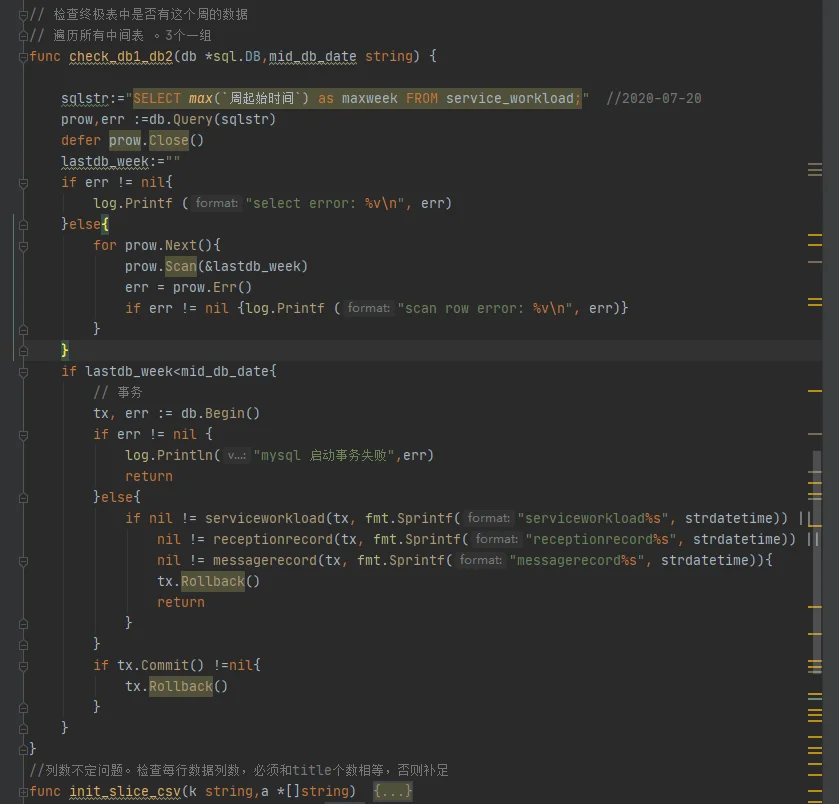The image size is (839, 804).
Task: Click the 检查终极表 comment on first line
Action: [x=139, y=14]
